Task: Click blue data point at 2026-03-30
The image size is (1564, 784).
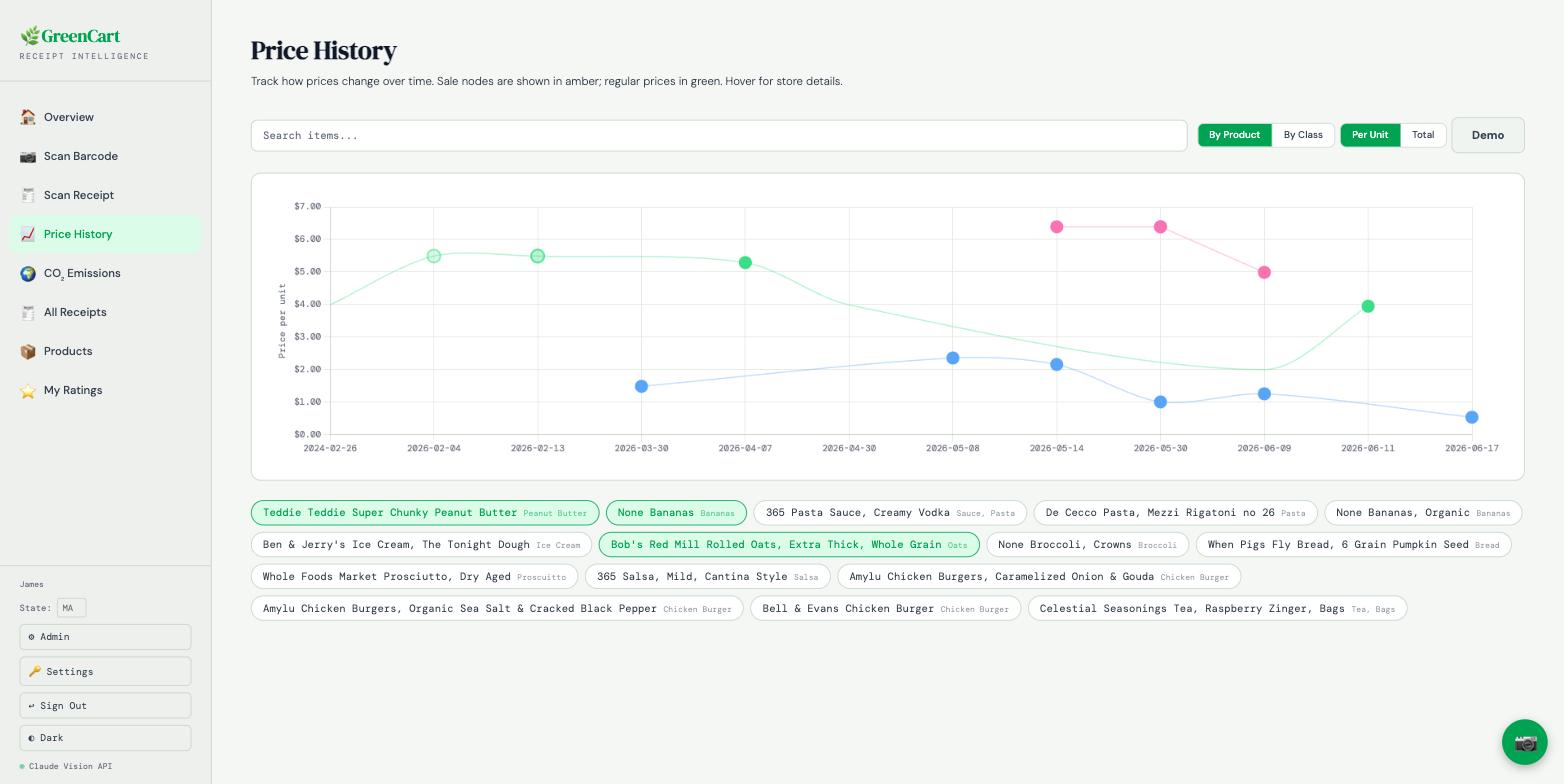Action: point(641,386)
